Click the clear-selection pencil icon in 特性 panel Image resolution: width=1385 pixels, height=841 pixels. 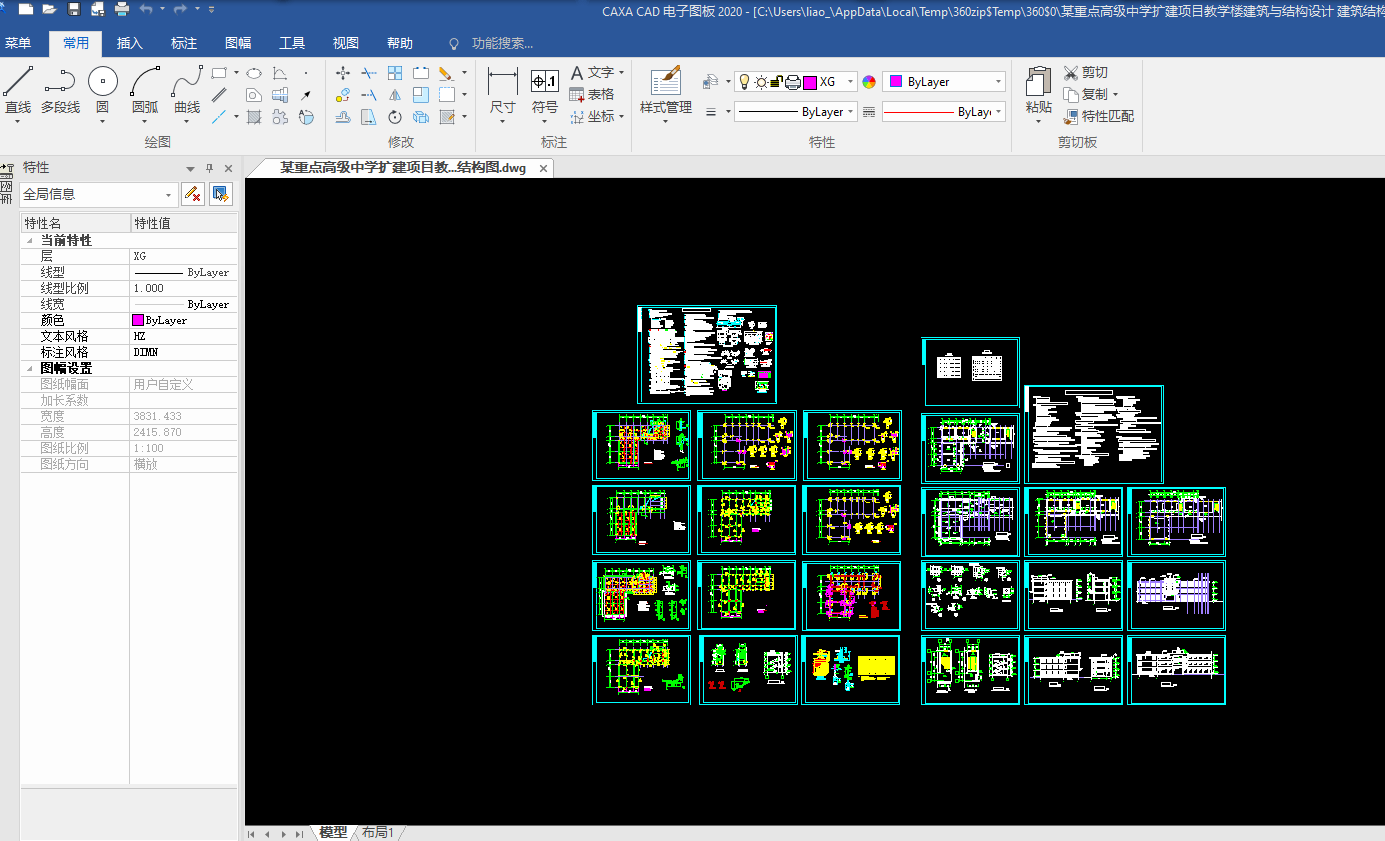pyautogui.click(x=193, y=194)
